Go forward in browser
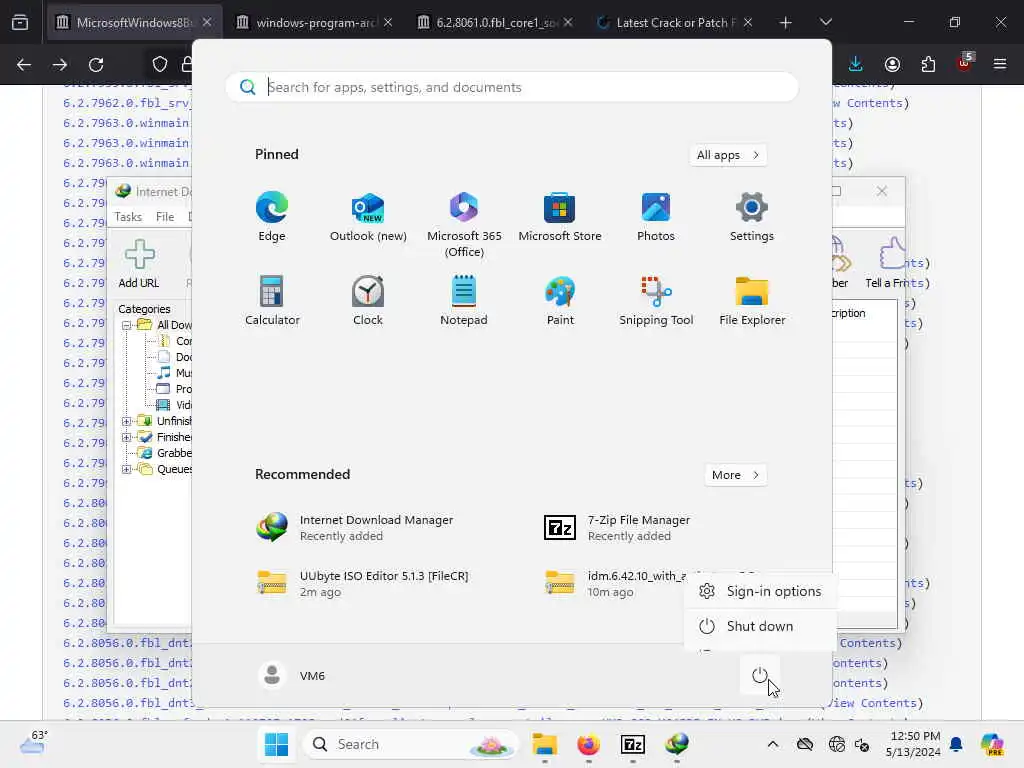1024x768 pixels. pyautogui.click(x=59, y=64)
